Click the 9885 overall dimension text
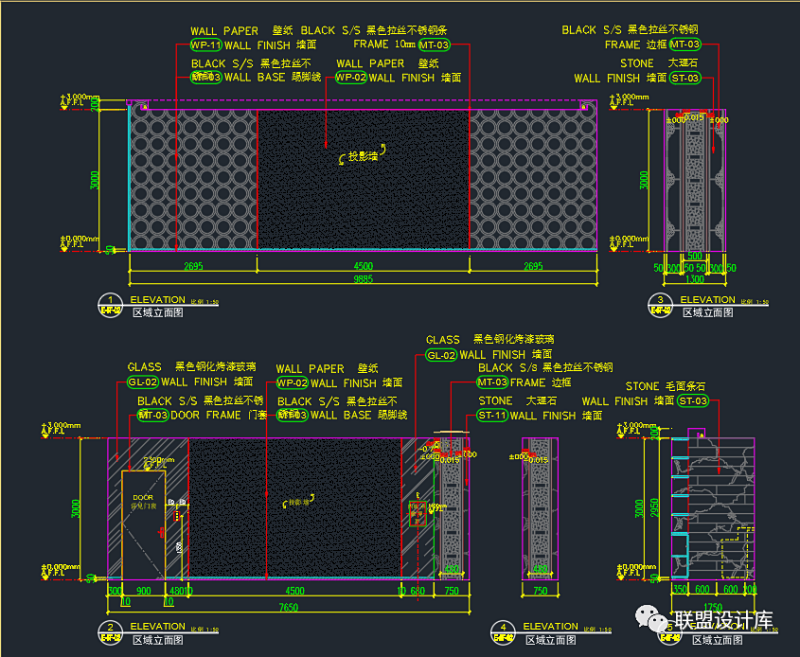Screen dimensions: 800x657 tap(362, 280)
